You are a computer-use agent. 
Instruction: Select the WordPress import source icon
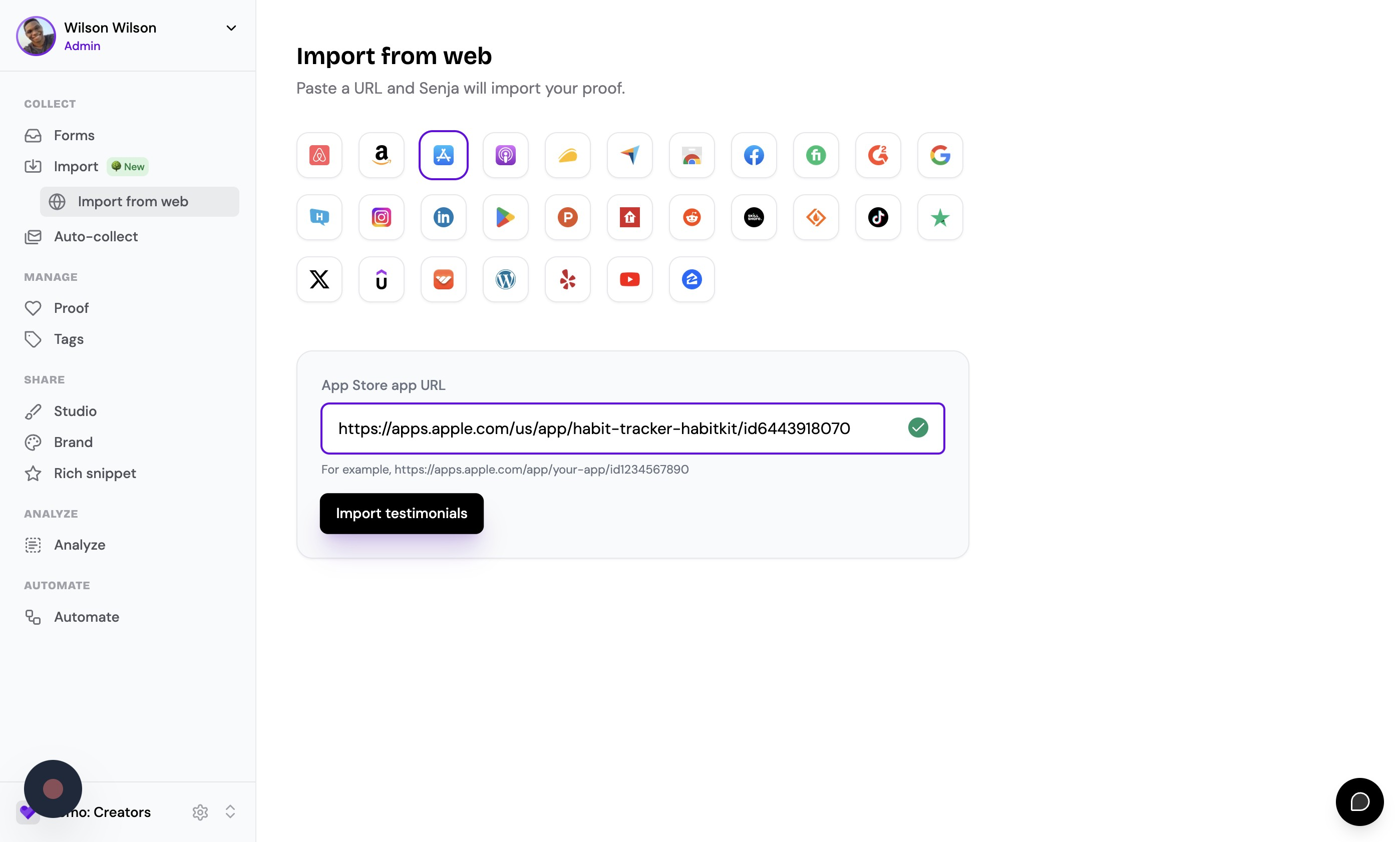pyautogui.click(x=505, y=279)
